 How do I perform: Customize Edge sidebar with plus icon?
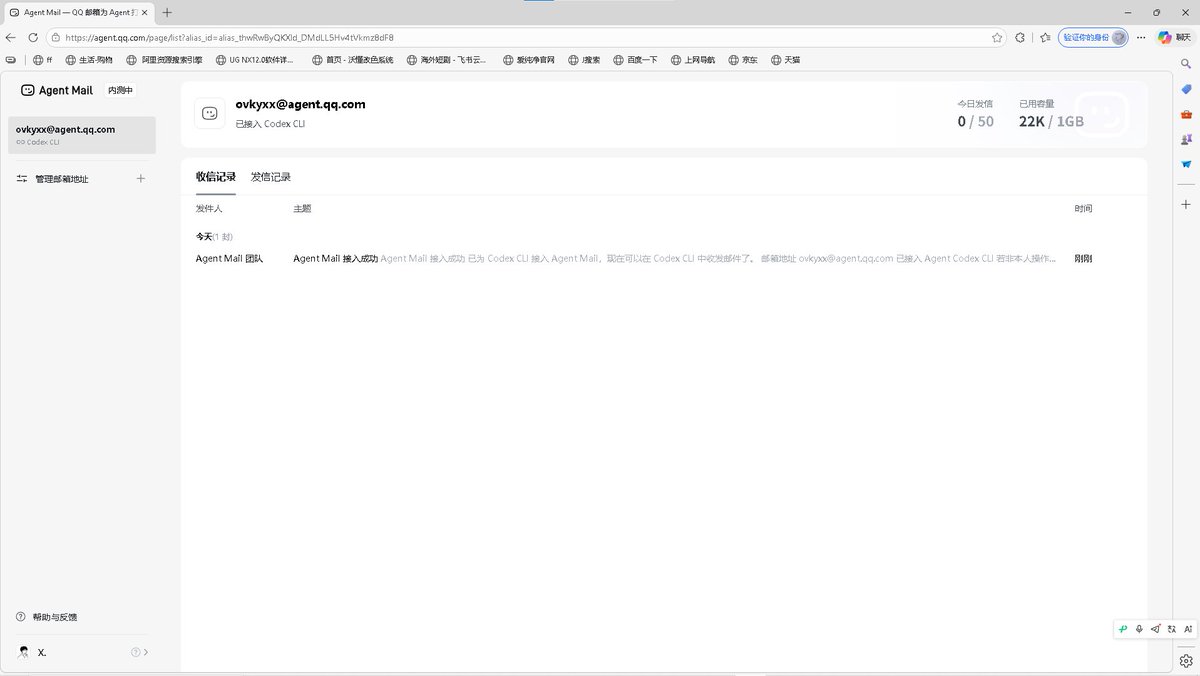click(x=1186, y=204)
